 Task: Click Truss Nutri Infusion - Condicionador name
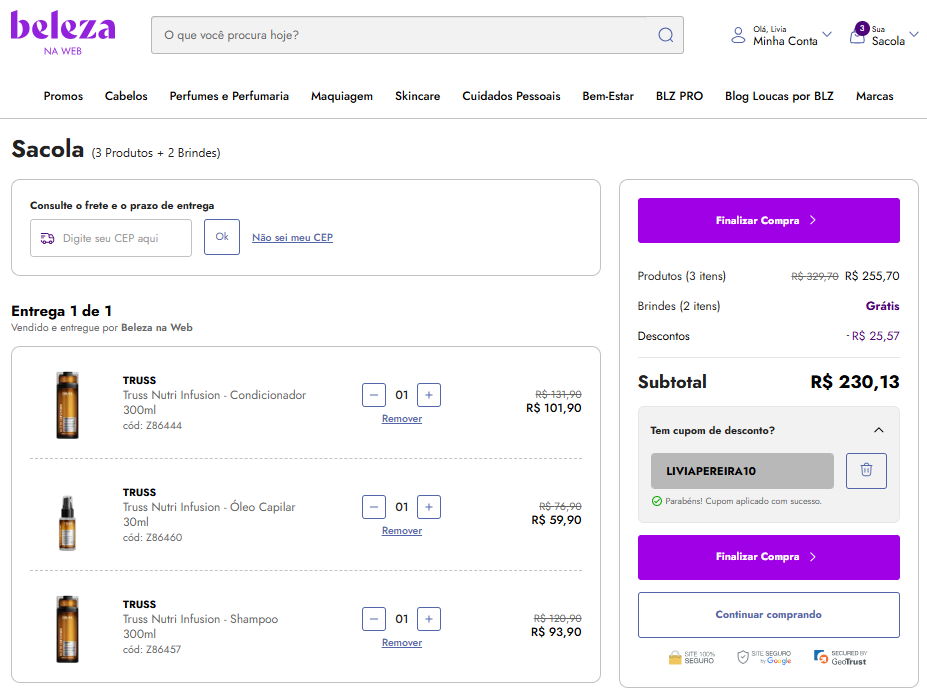click(x=215, y=403)
